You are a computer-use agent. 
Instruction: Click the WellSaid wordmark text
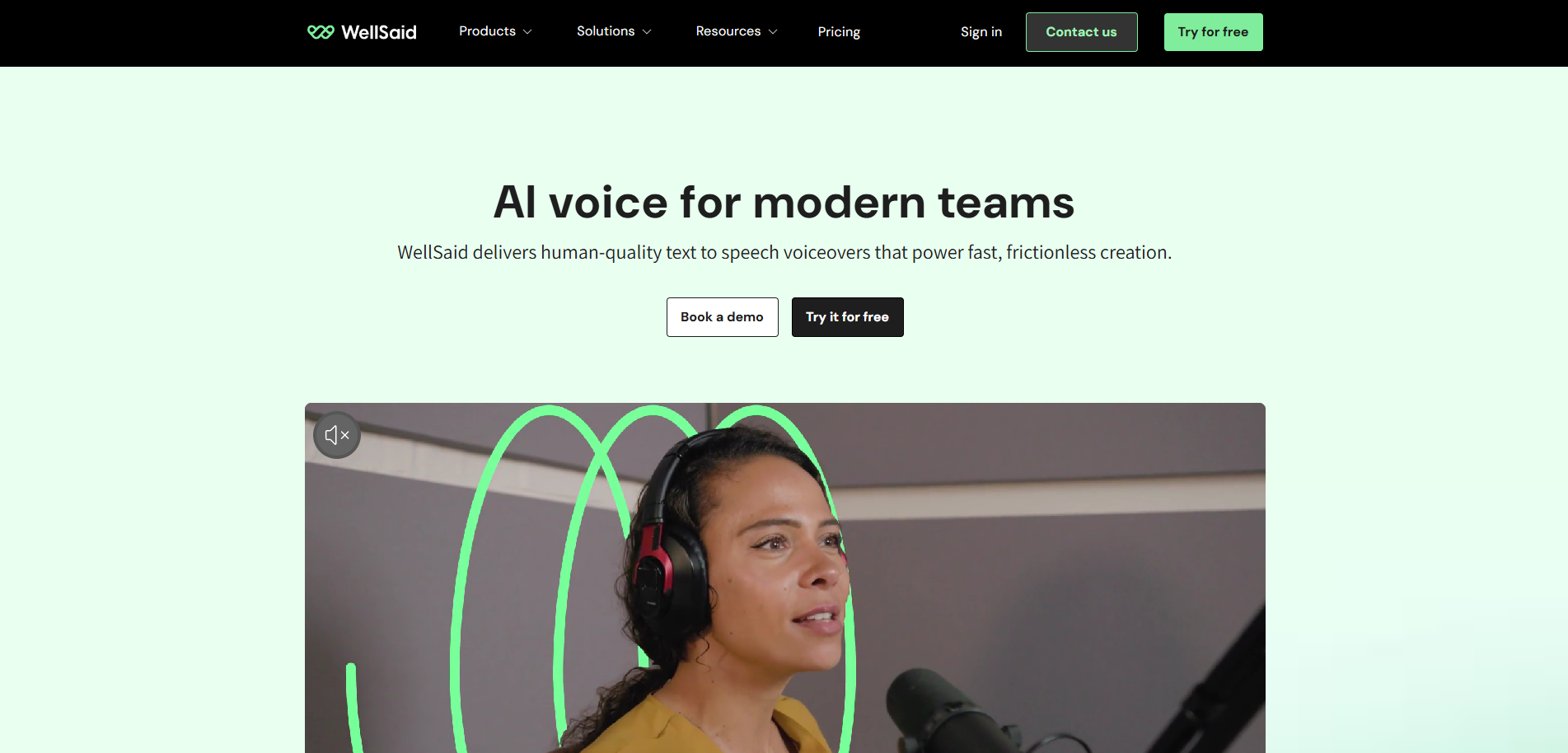coord(379,32)
